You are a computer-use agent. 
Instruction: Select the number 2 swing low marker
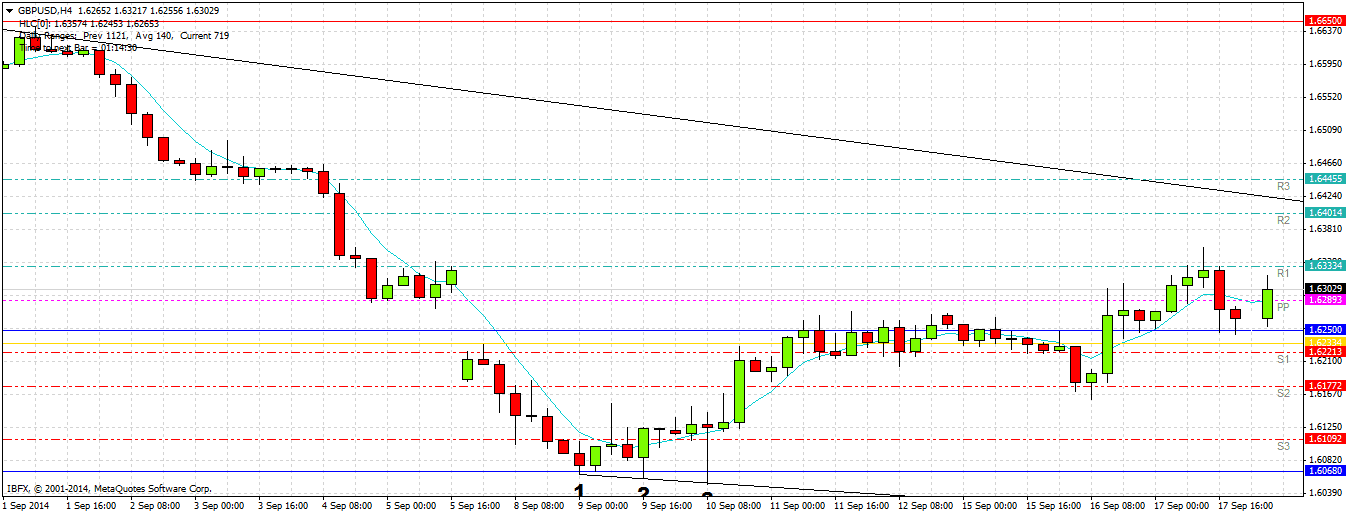643,493
